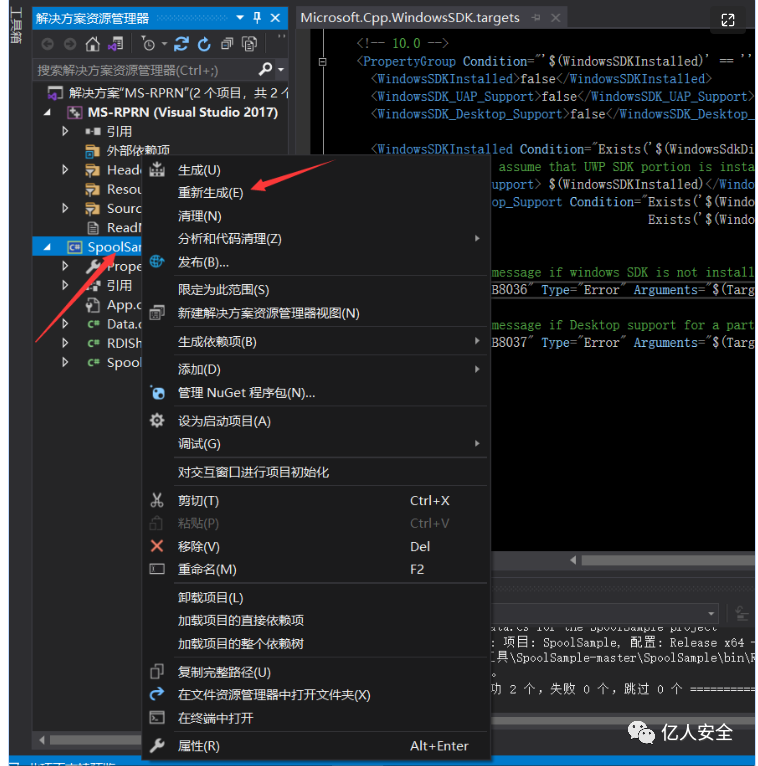Click 在文件资源管理器中打开文件夹(X)

point(316,696)
